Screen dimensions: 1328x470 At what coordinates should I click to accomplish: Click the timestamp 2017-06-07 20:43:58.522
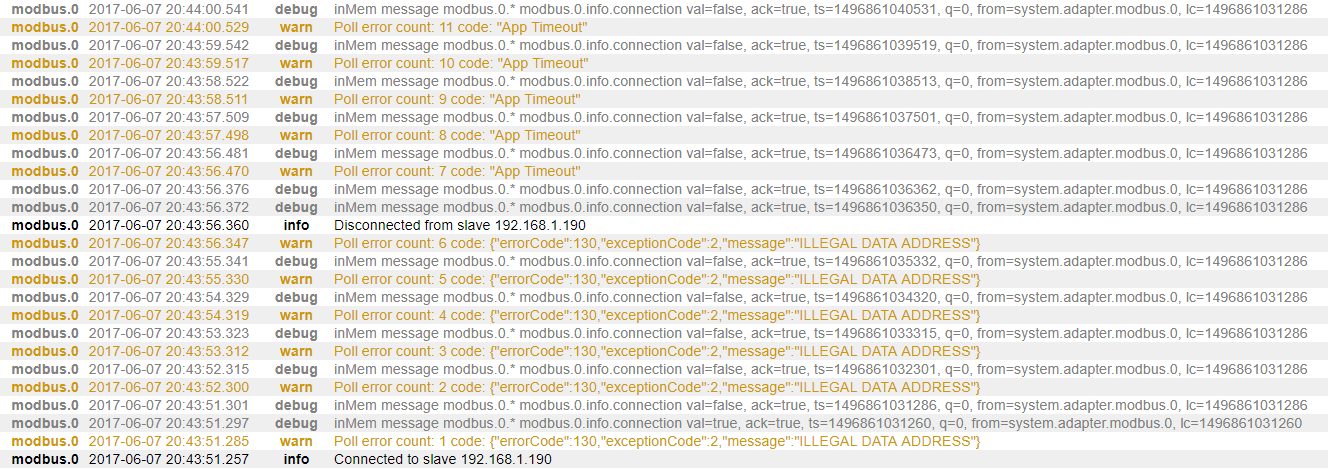coord(169,81)
